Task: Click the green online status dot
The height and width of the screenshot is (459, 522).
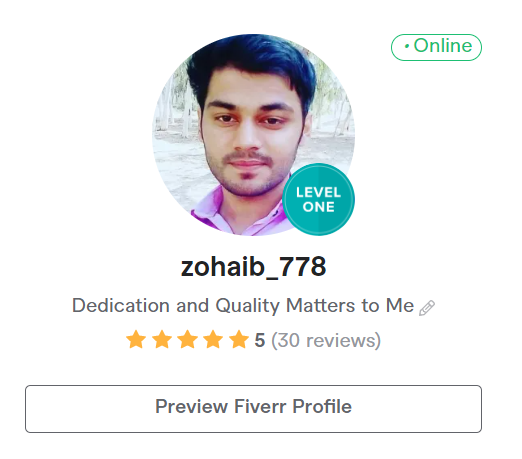Action: click(407, 46)
